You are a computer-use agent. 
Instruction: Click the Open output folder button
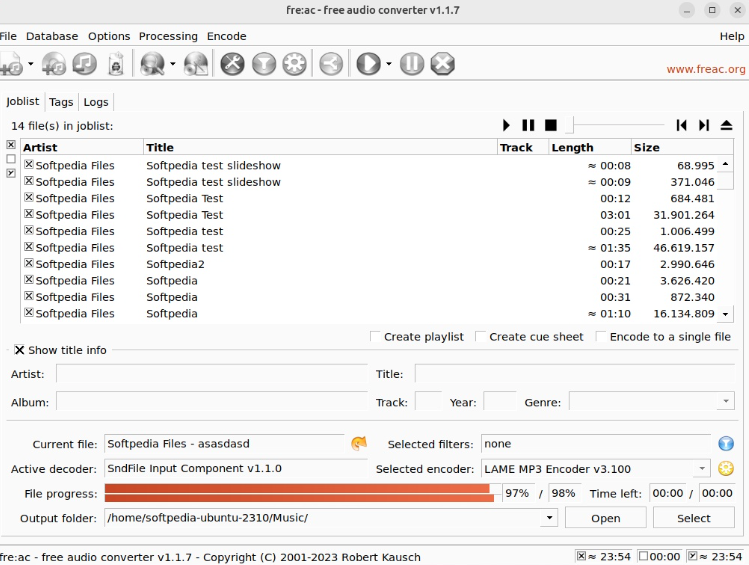[606, 518]
